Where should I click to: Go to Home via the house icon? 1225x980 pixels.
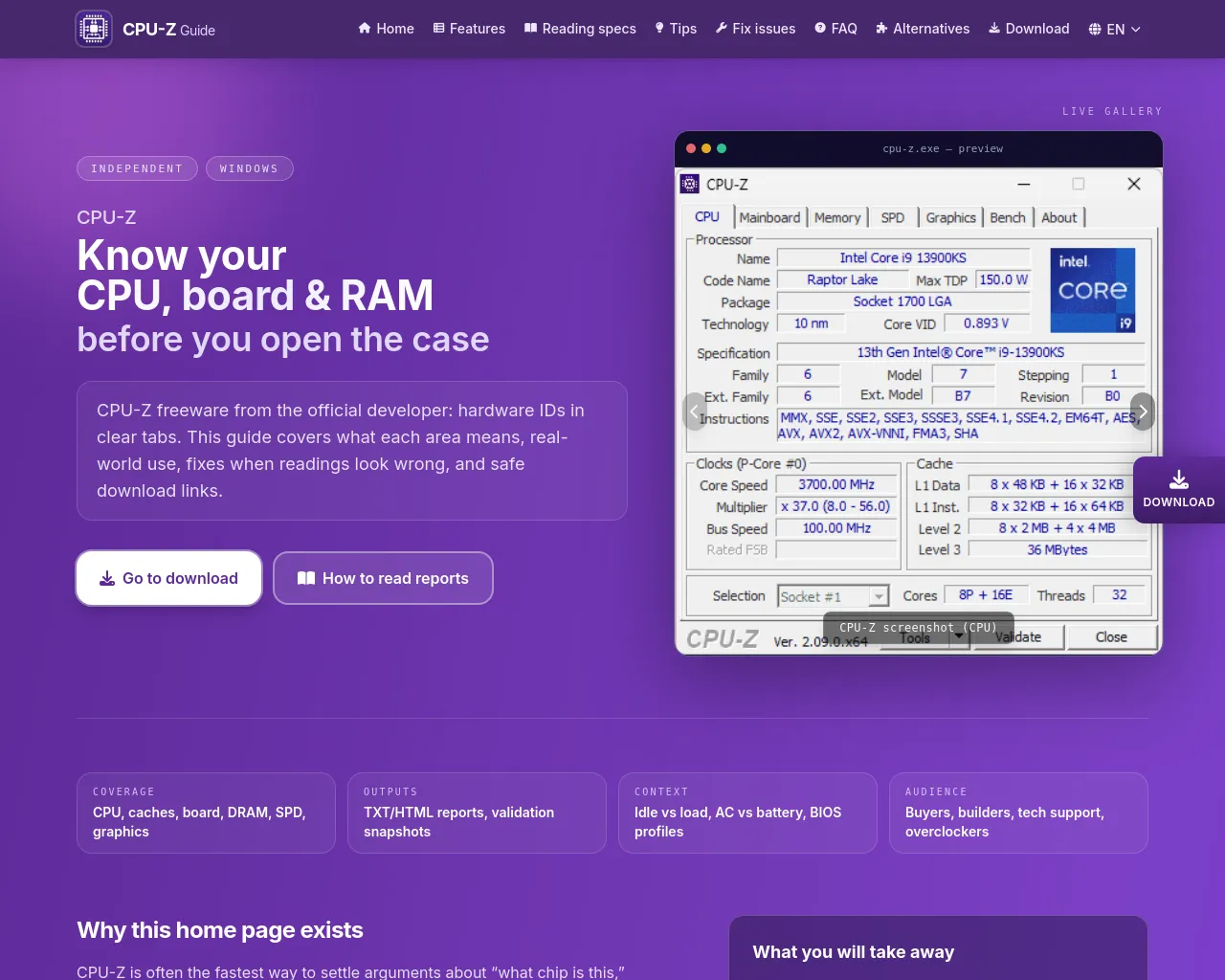[365, 29]
